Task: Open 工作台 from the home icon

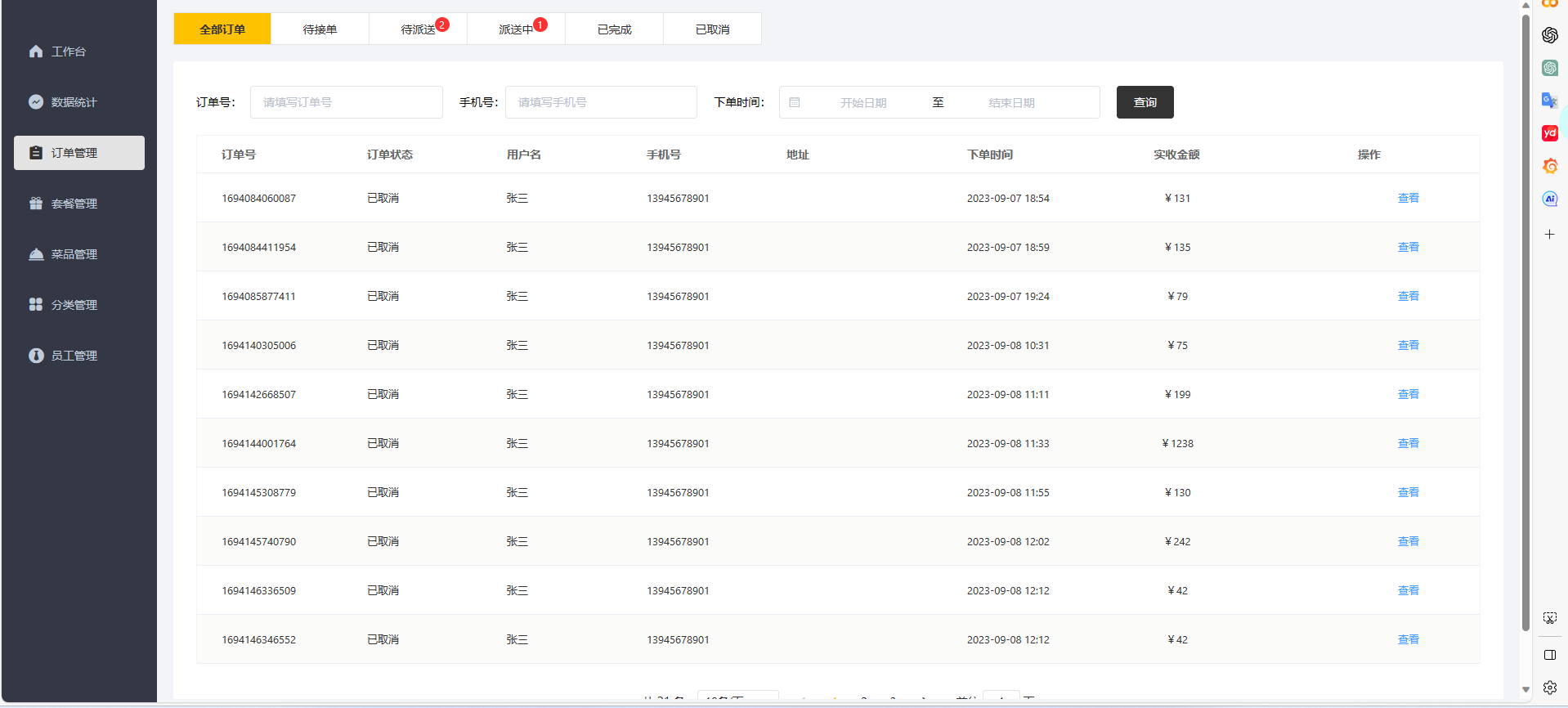Action: (x=36, y=52)
